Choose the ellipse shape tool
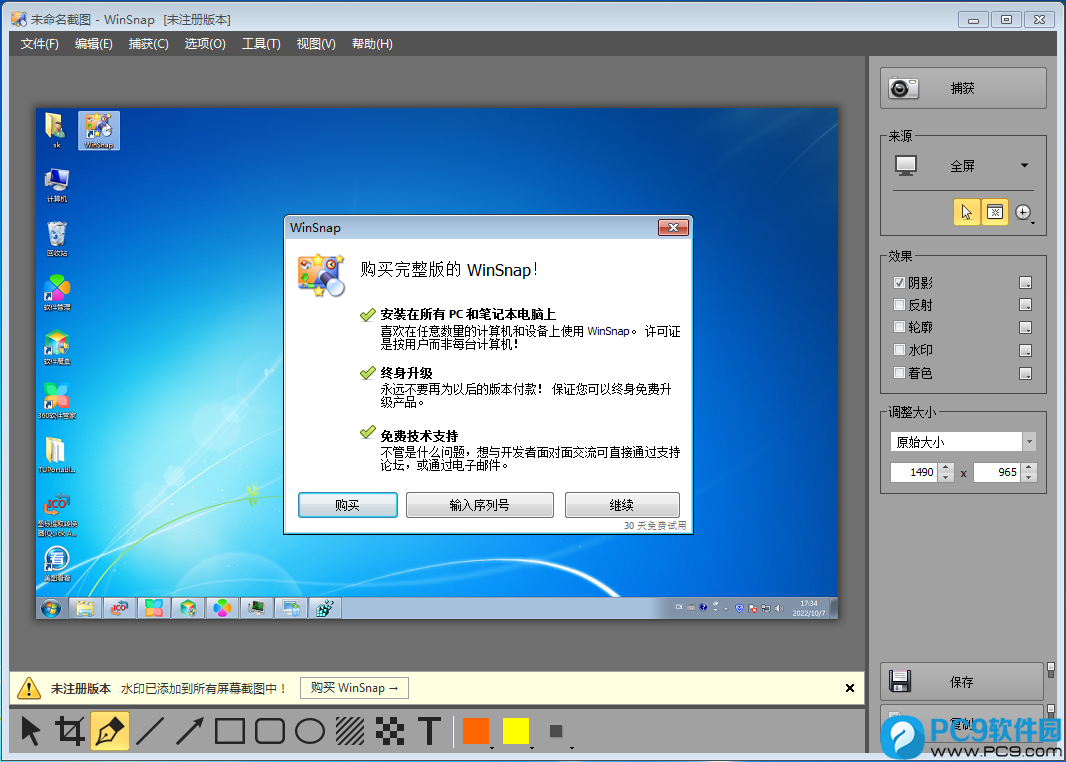 (310, 731)
